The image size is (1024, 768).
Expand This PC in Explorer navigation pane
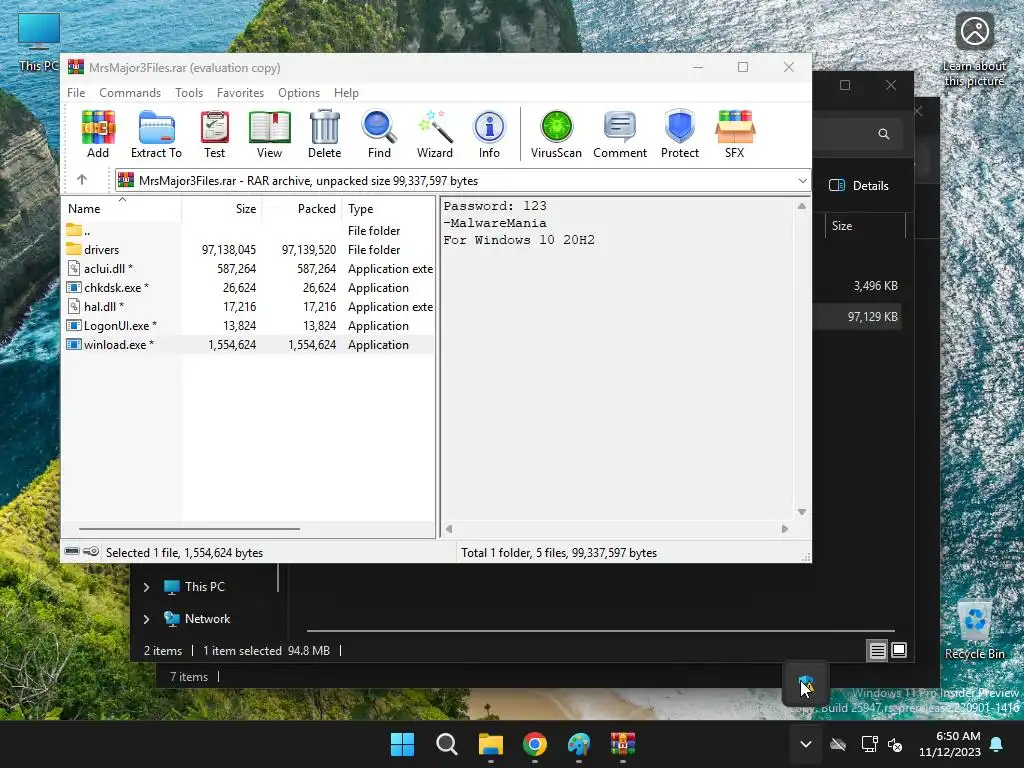pos(146,587)
